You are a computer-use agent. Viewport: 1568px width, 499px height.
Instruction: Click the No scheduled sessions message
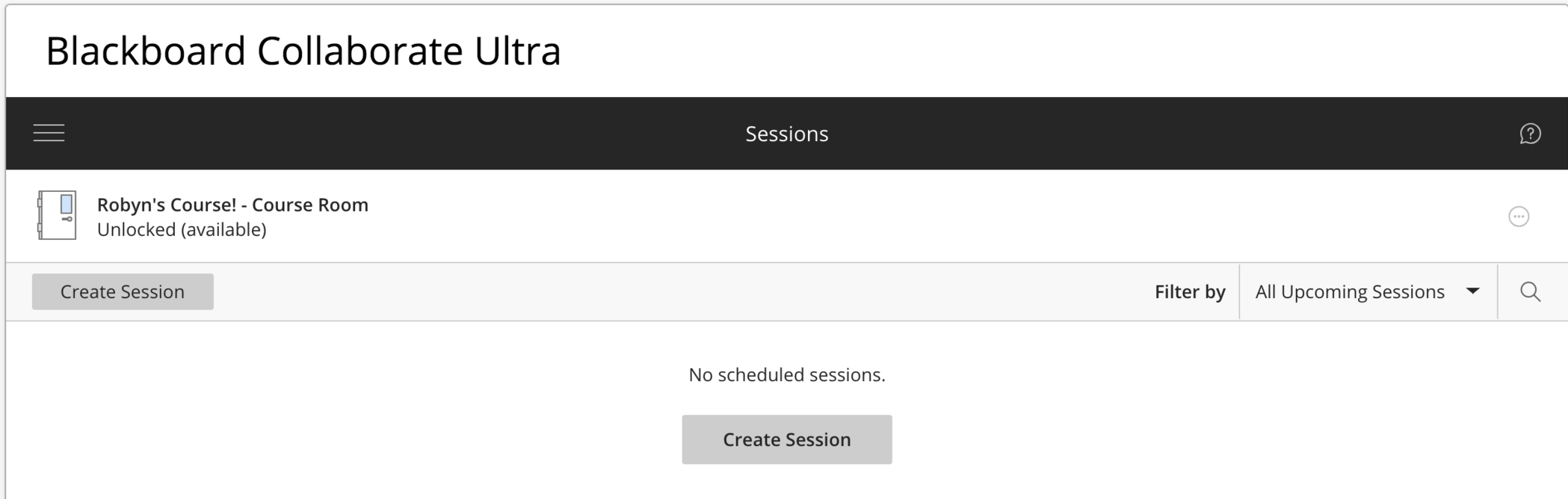click(x=787, y=374)
